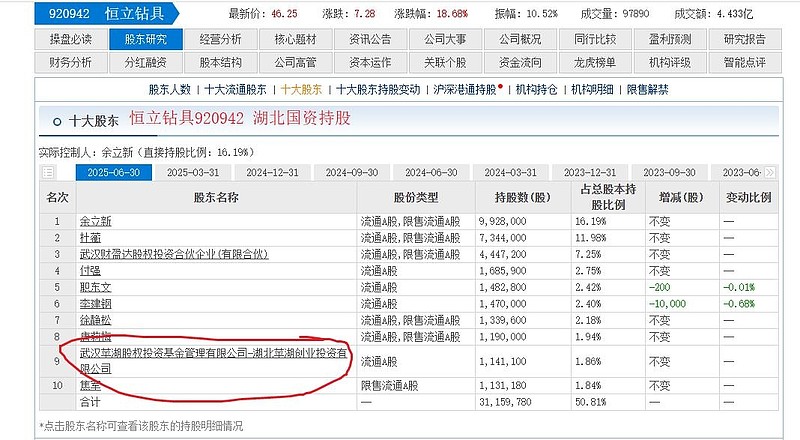This screenshot has width=800, height=440.
Task: Open the 机构评级 tab
Action: (x=670, y=62)
